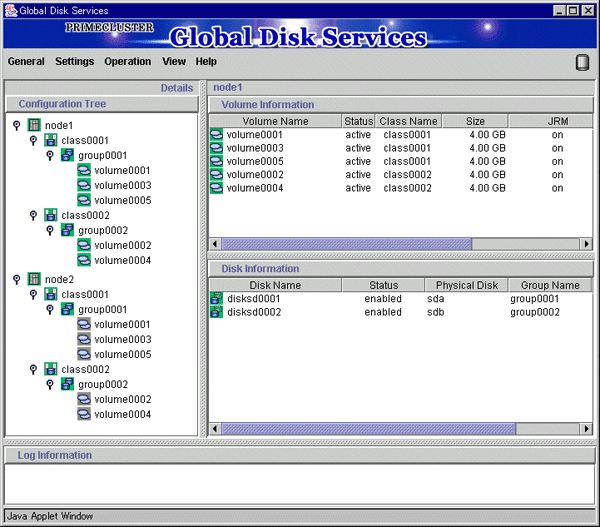Click Physical Disk column header
The width and height of the screenshot is (600, 527).
pyautogui.click(x=466, y=285)
